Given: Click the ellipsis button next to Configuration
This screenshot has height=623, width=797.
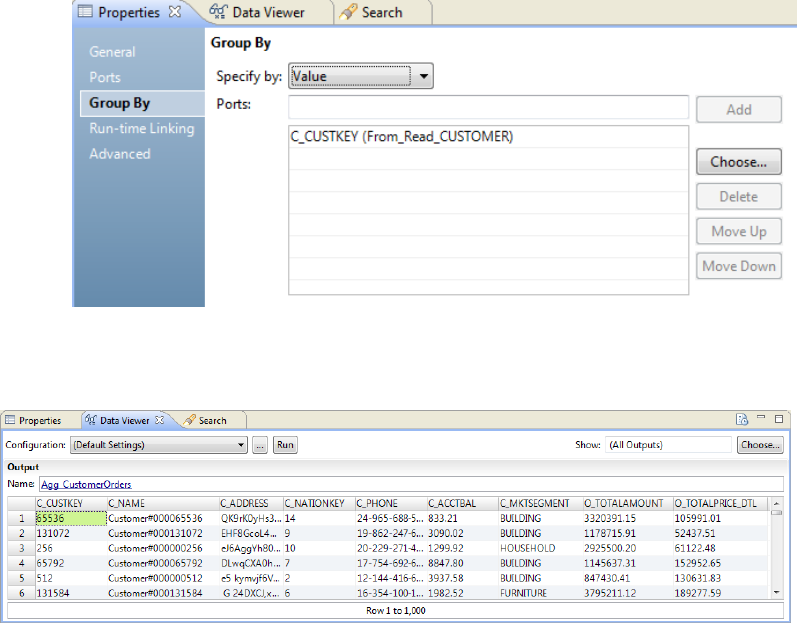Looking at the screenshot, I should [260, 445].
